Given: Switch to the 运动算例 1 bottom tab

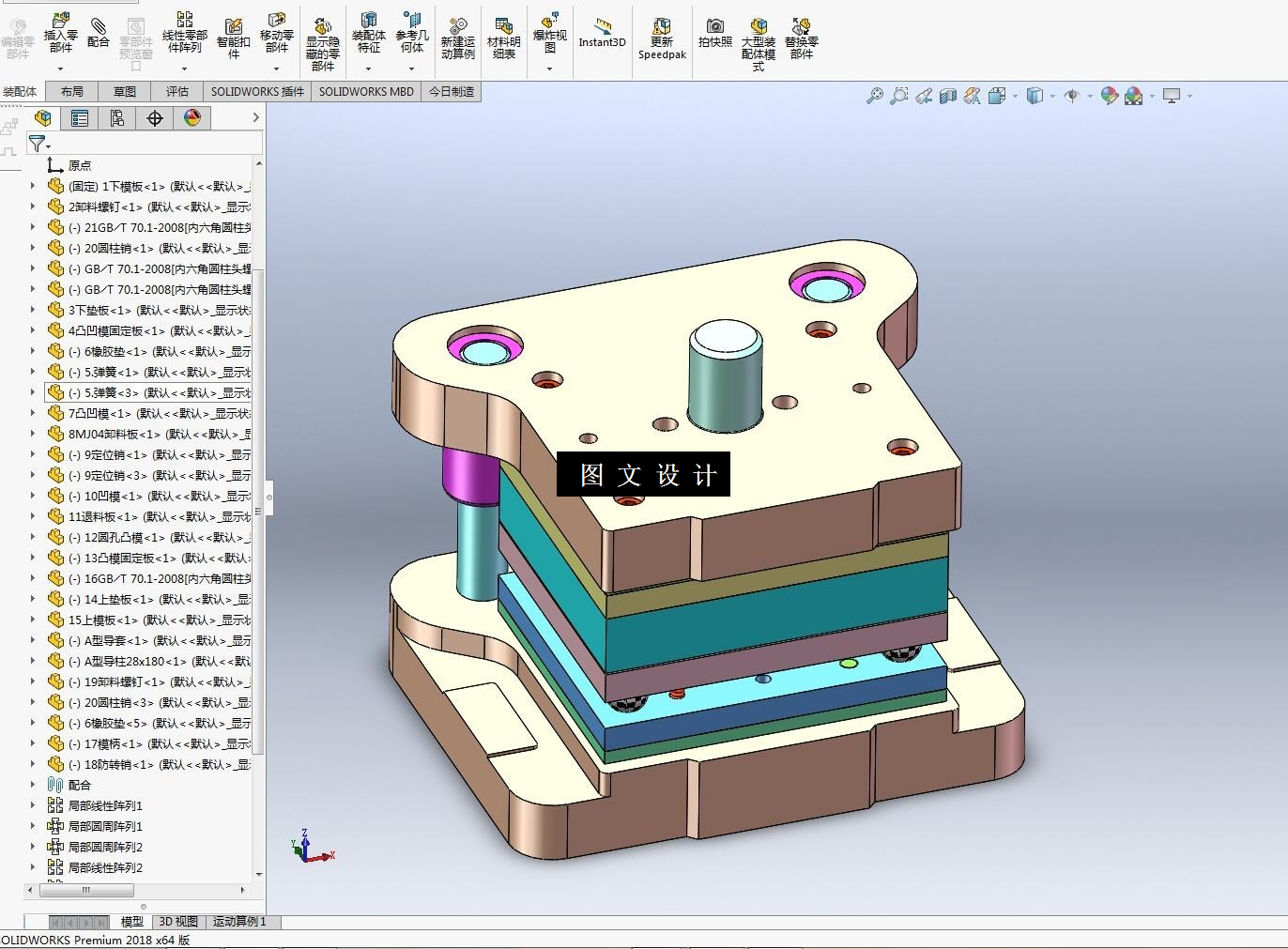Looking at the screenshot, I should pos(239,922).
